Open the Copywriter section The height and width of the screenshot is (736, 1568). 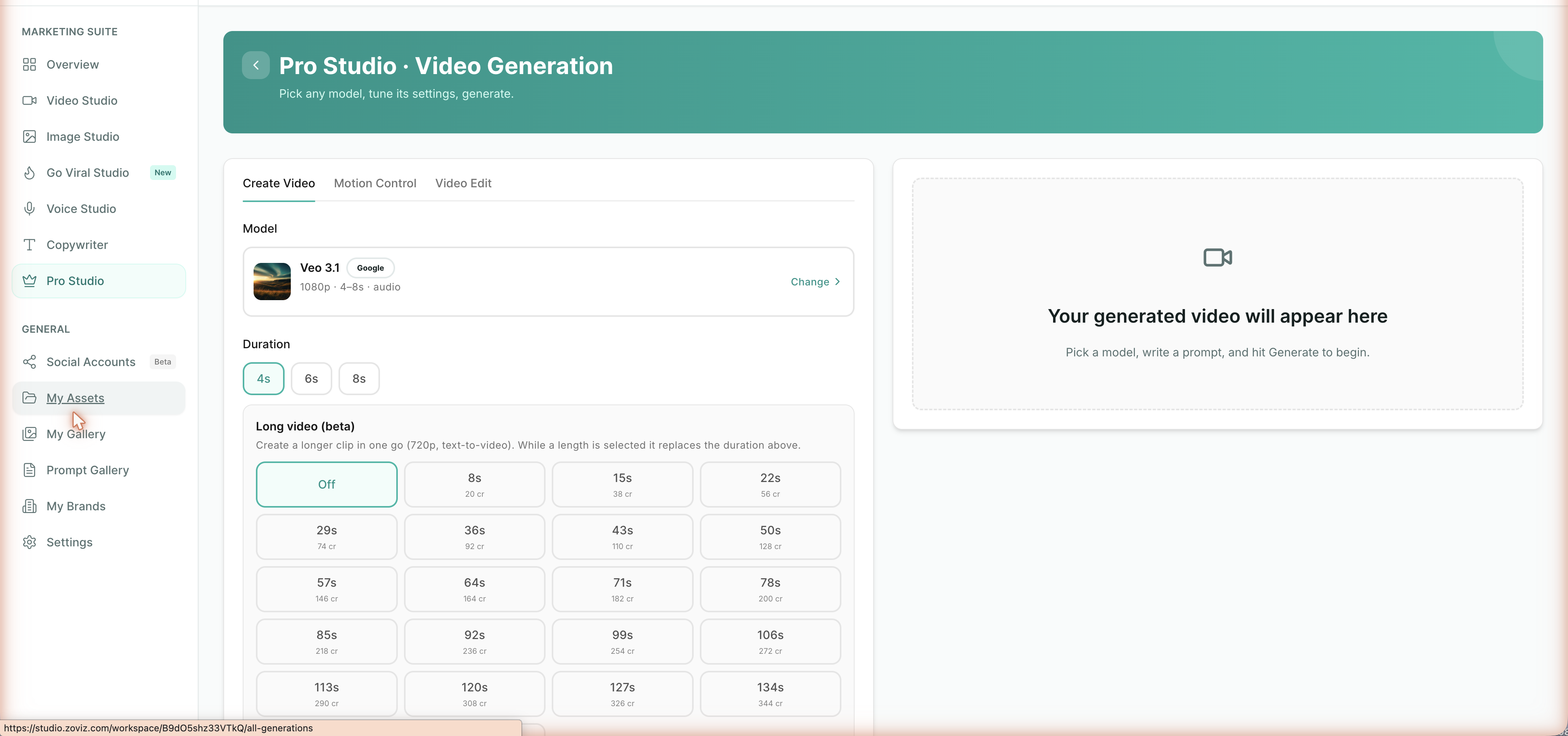coord(98,245)
